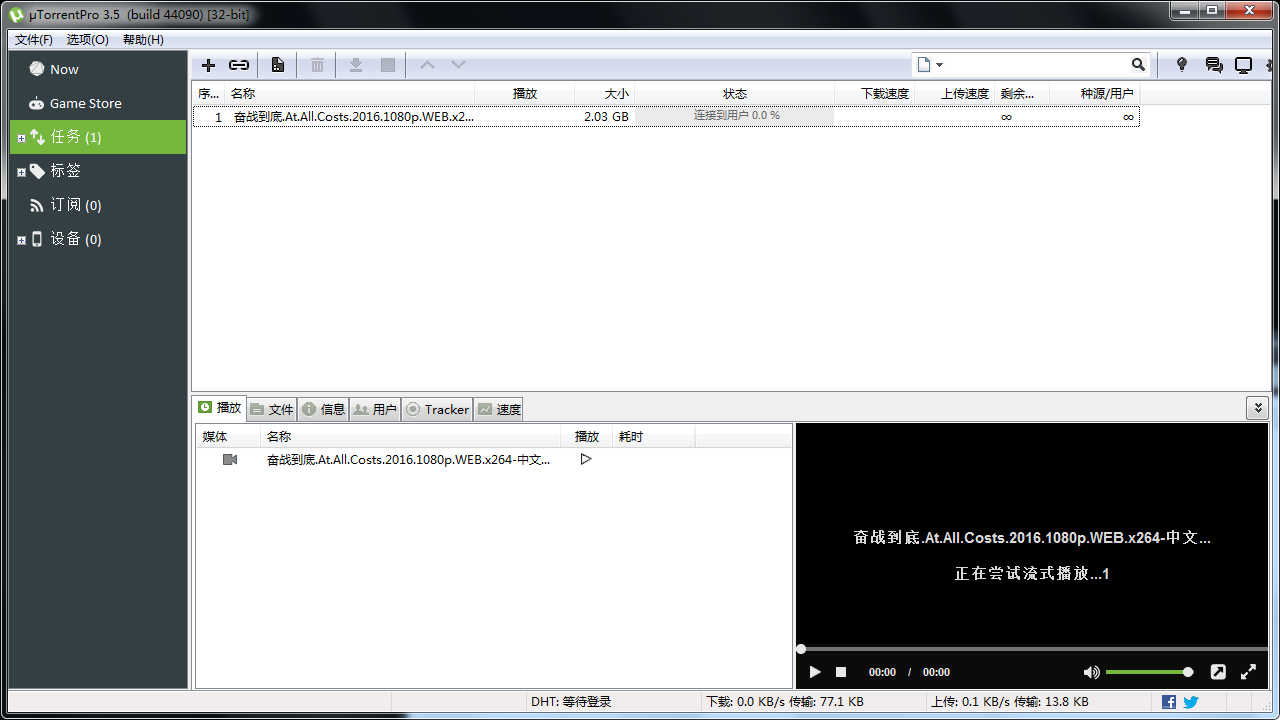
Task: Click the Add Torrent plus icon
Action: [x=208, y=65]
